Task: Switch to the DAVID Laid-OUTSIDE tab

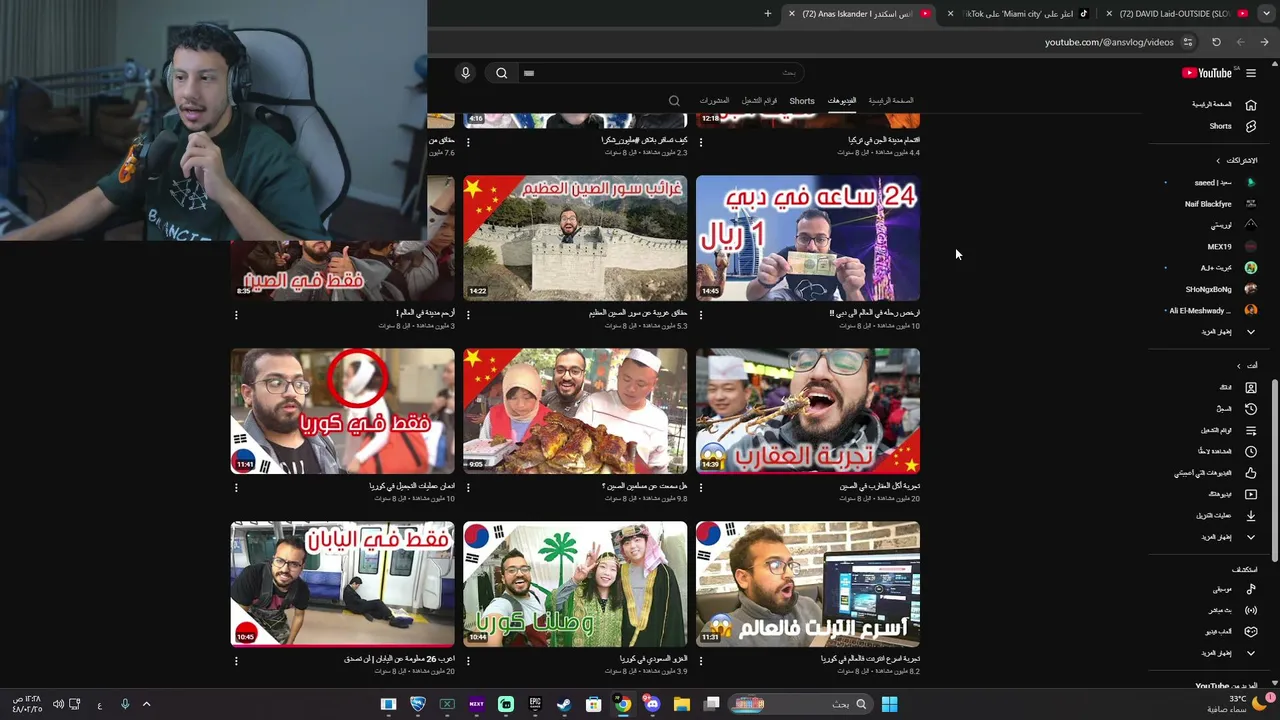Action: point(1178,14)
